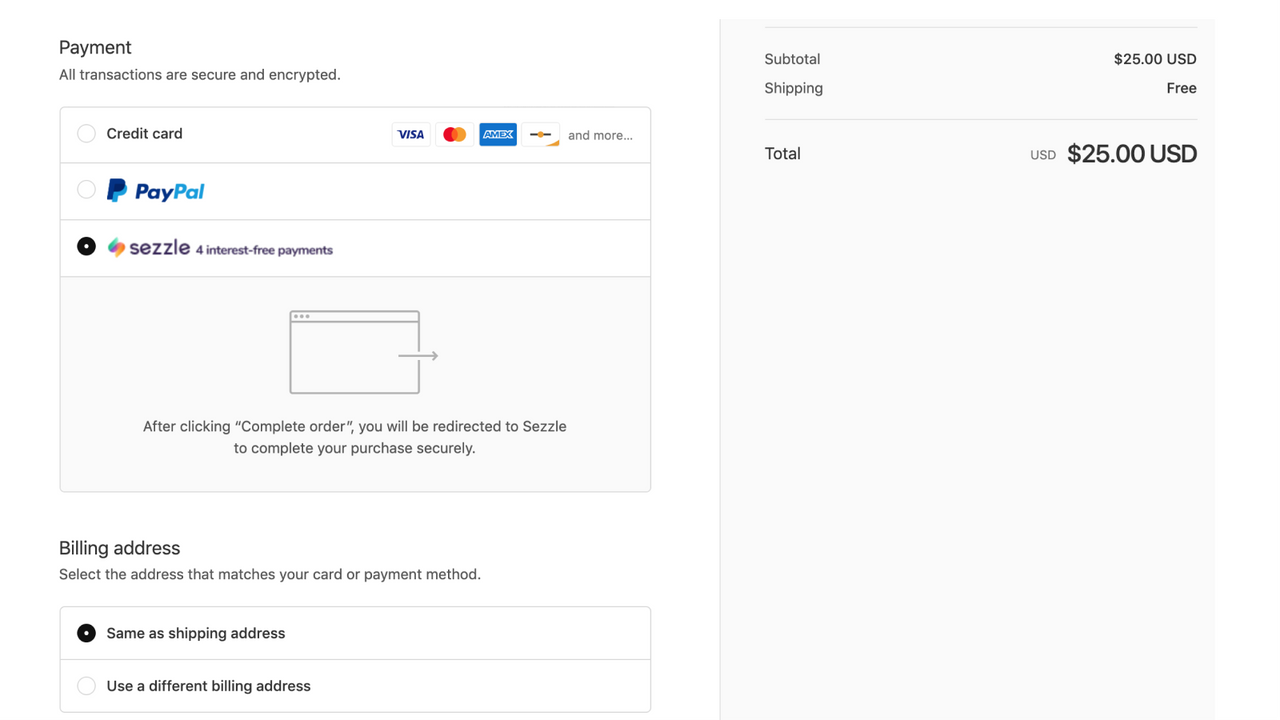Click the Subtotal line in order summary
Image resolution: width=1280 pixels, height=720 pixels.
(x=792, y=59)
